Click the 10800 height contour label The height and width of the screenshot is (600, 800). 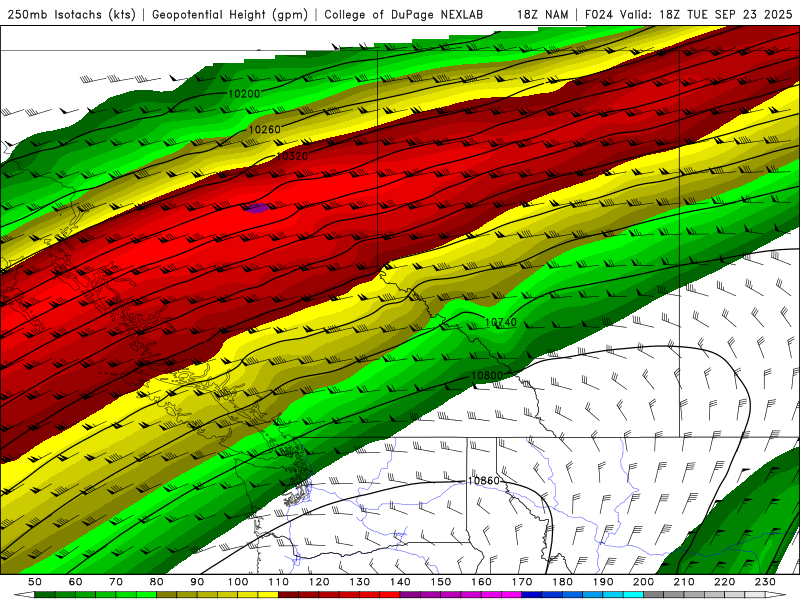487,376
